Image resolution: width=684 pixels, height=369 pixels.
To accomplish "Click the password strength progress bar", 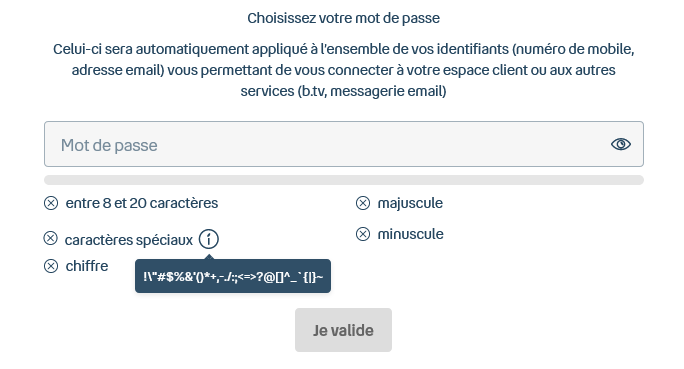I will (x=344, y=180).
